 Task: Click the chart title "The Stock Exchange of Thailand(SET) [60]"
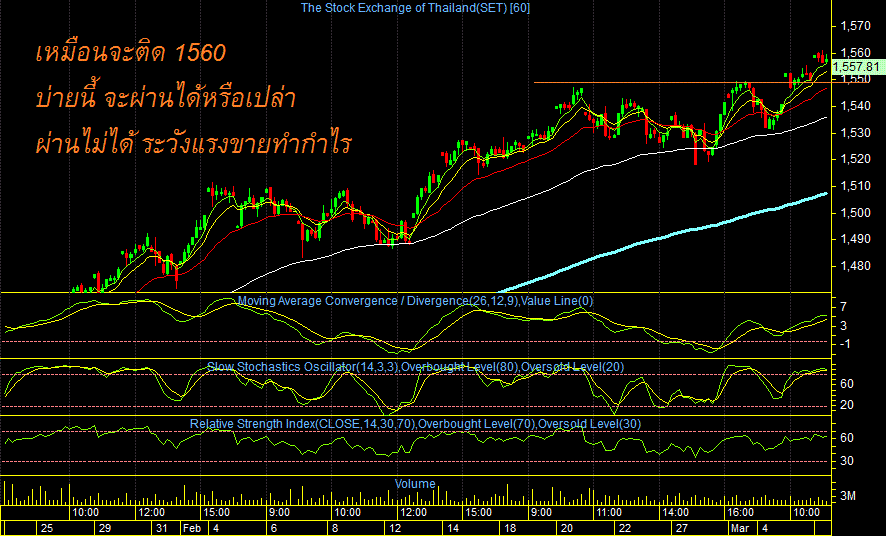click(415, 8)
